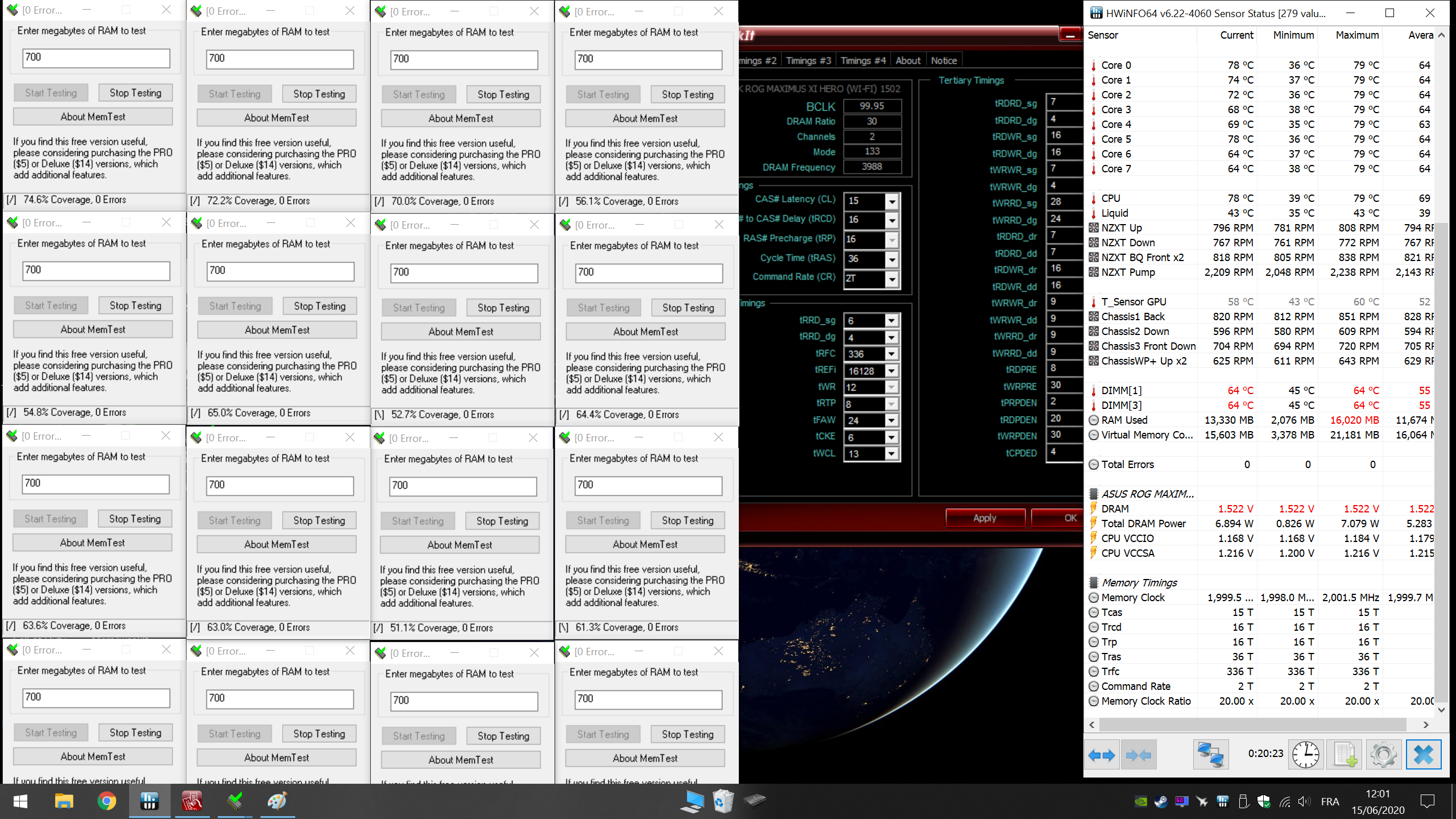This screenshot has height=819, width=1456.
Task: Switch to HWiNFO via its taskbar icon
Action: pos(149,801)
